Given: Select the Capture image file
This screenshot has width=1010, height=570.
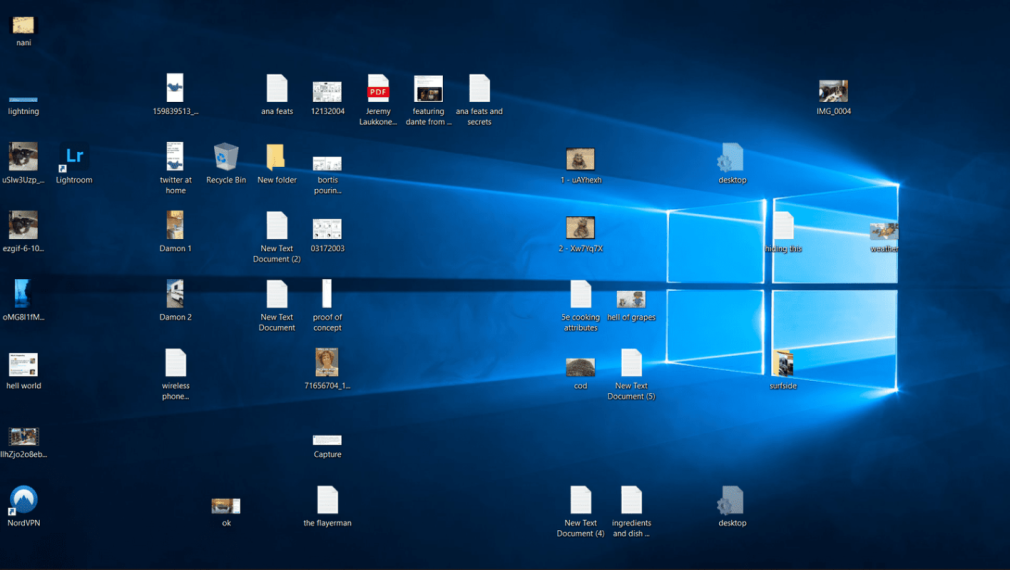Looking at the screenshot, I should coord(327,447).
